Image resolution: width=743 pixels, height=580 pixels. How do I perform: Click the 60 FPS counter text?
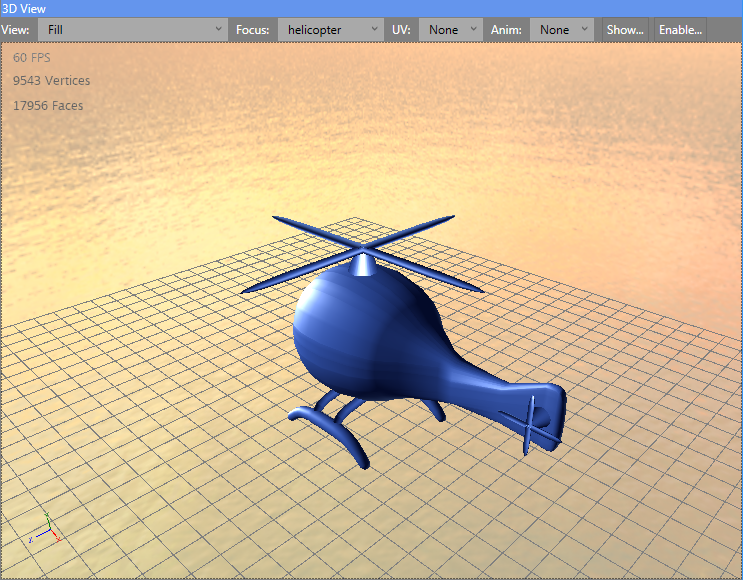click(32, 58)
